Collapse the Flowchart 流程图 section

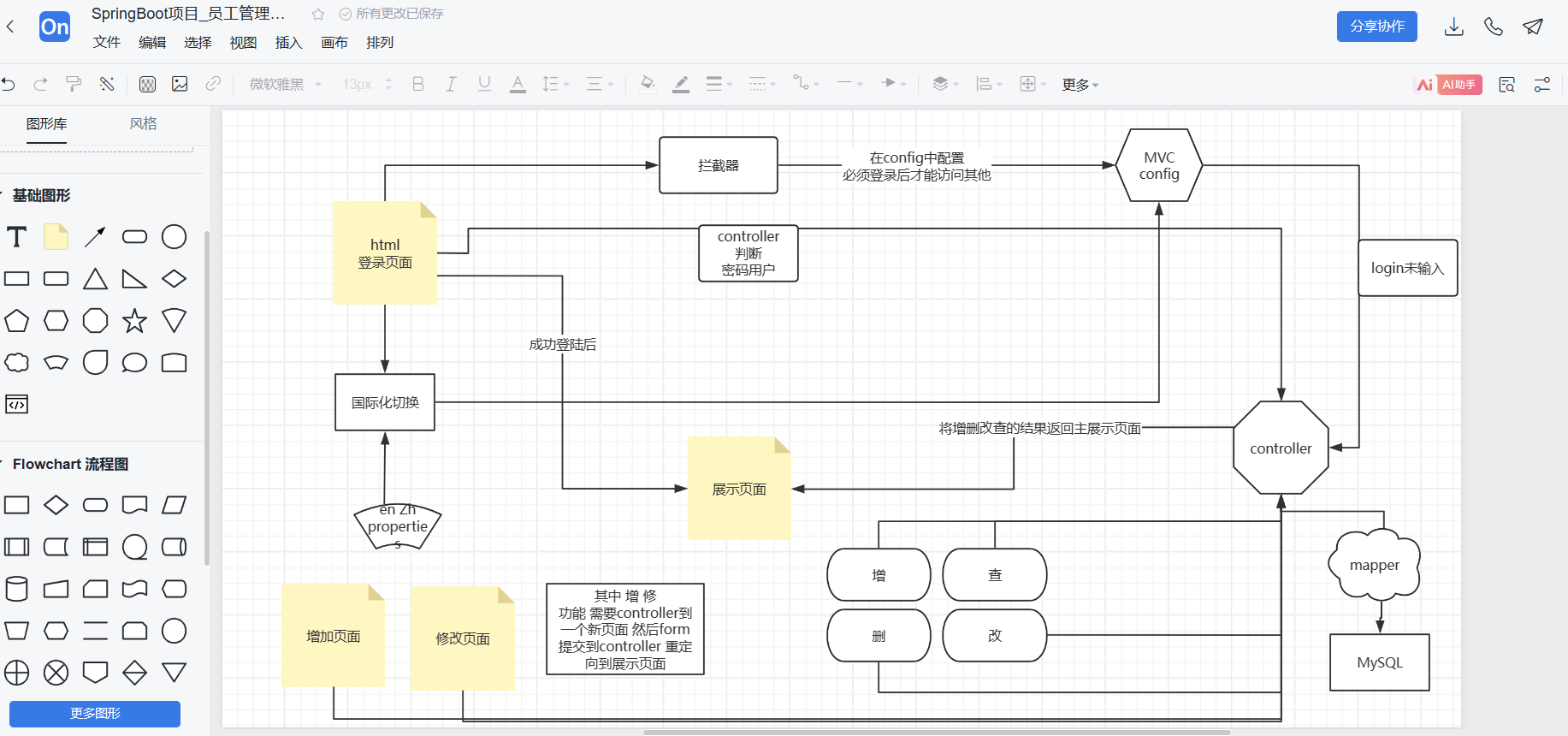[70, 464]
